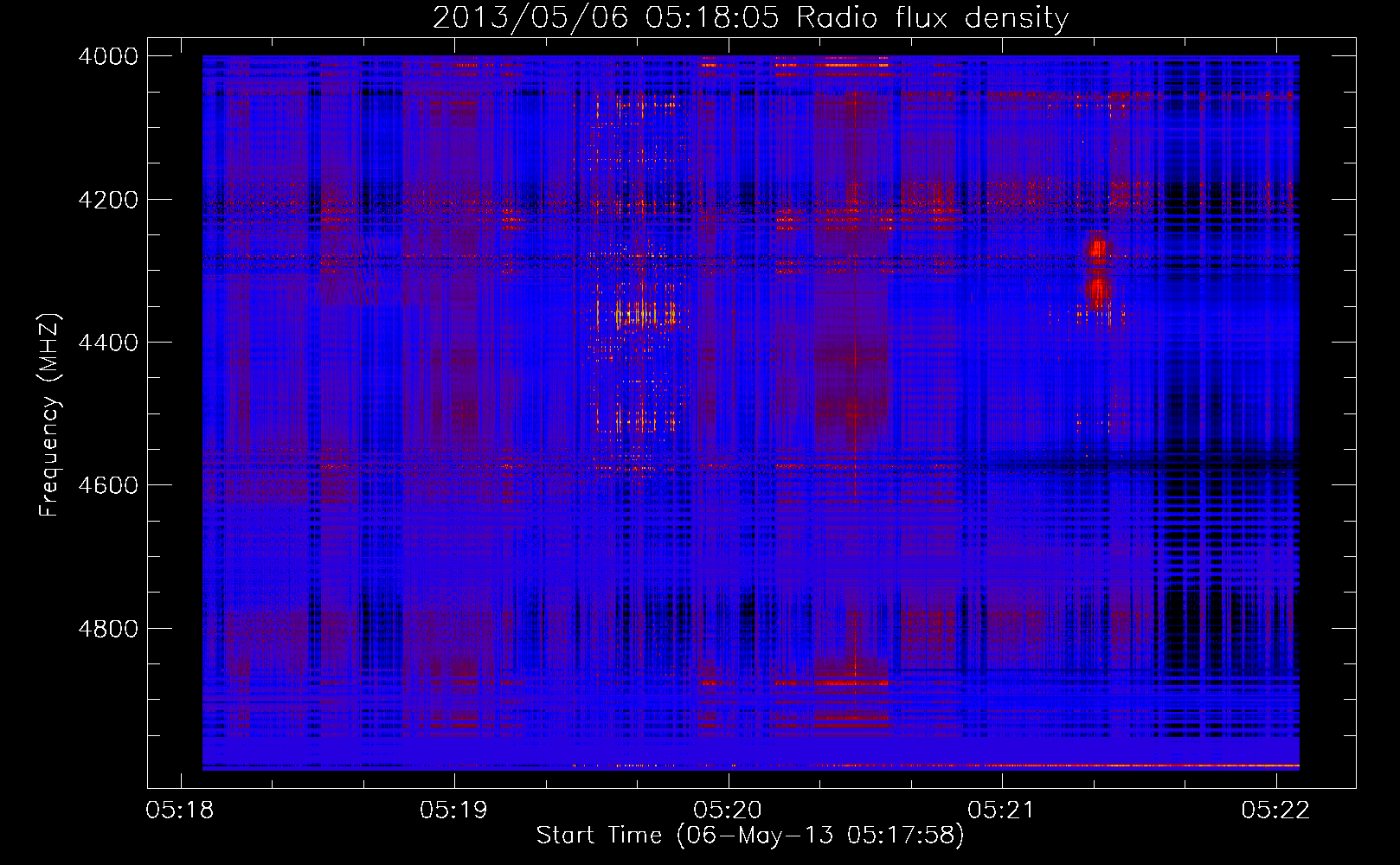Select the 4400 frequency tick label
Screen dimensions: 1400x865
tap(108, 343)
